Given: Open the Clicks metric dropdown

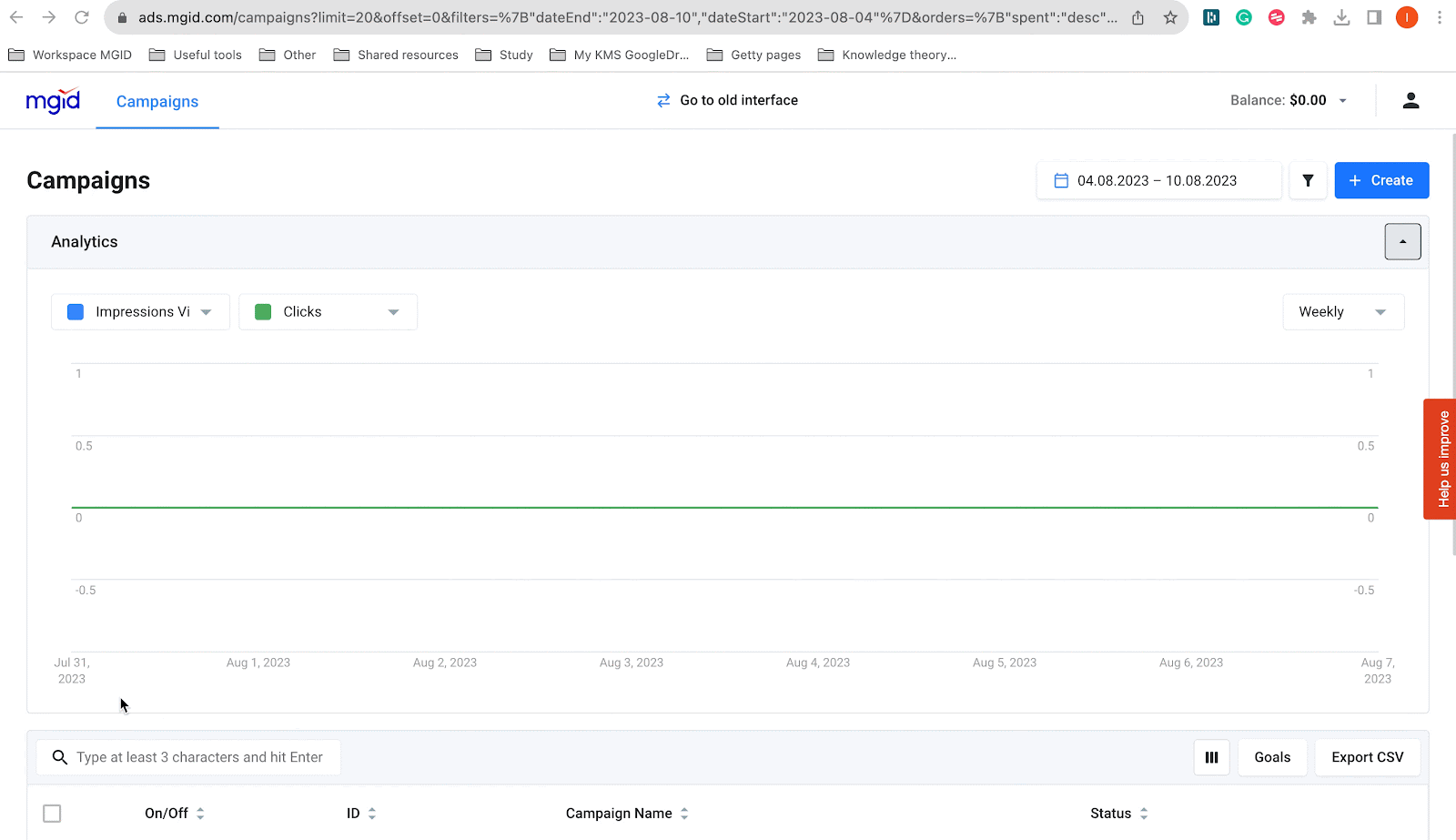Looking at the screenshot, I should 393,311.
